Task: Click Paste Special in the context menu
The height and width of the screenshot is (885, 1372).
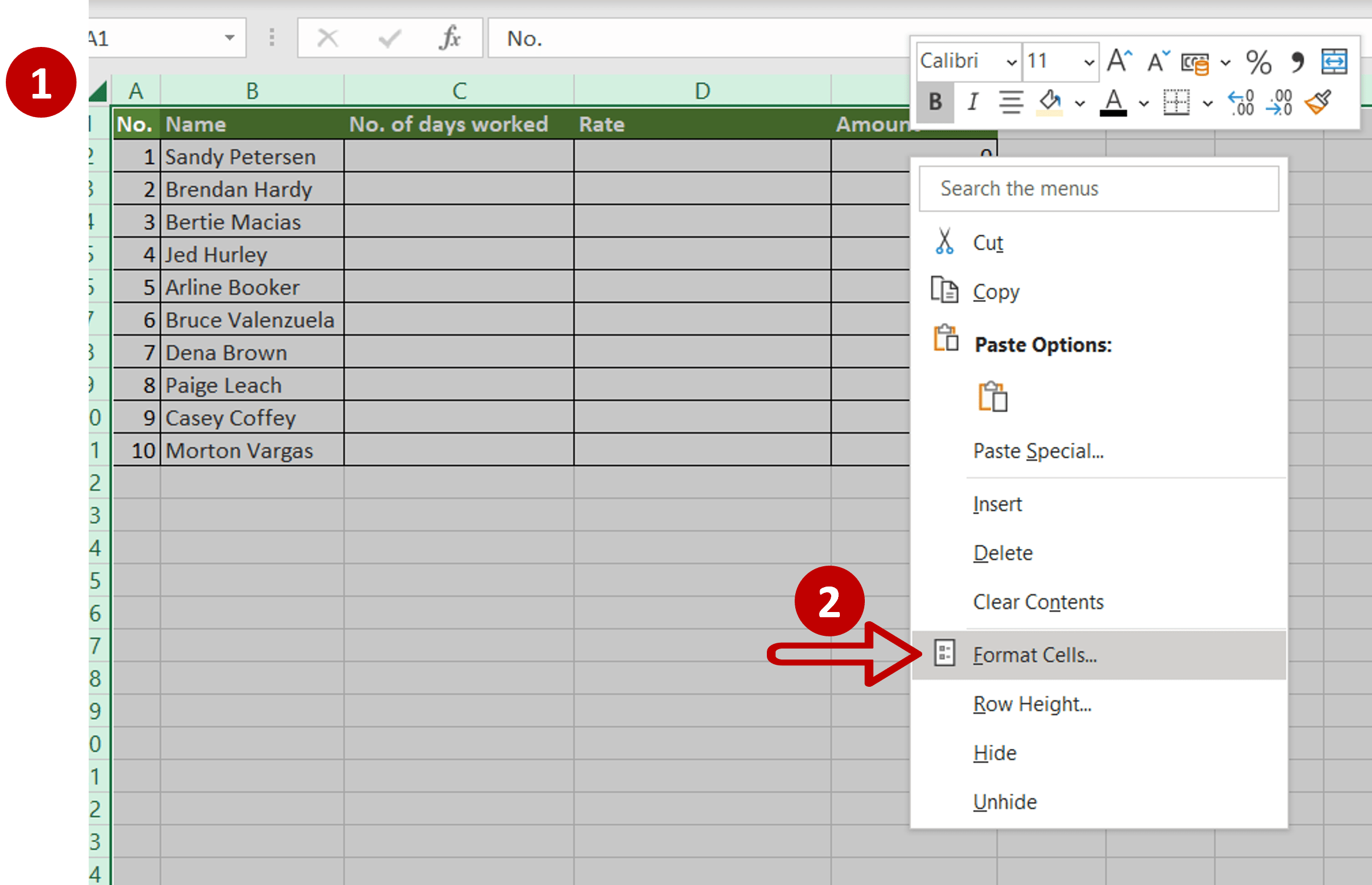Action: tap(1038, 451)
